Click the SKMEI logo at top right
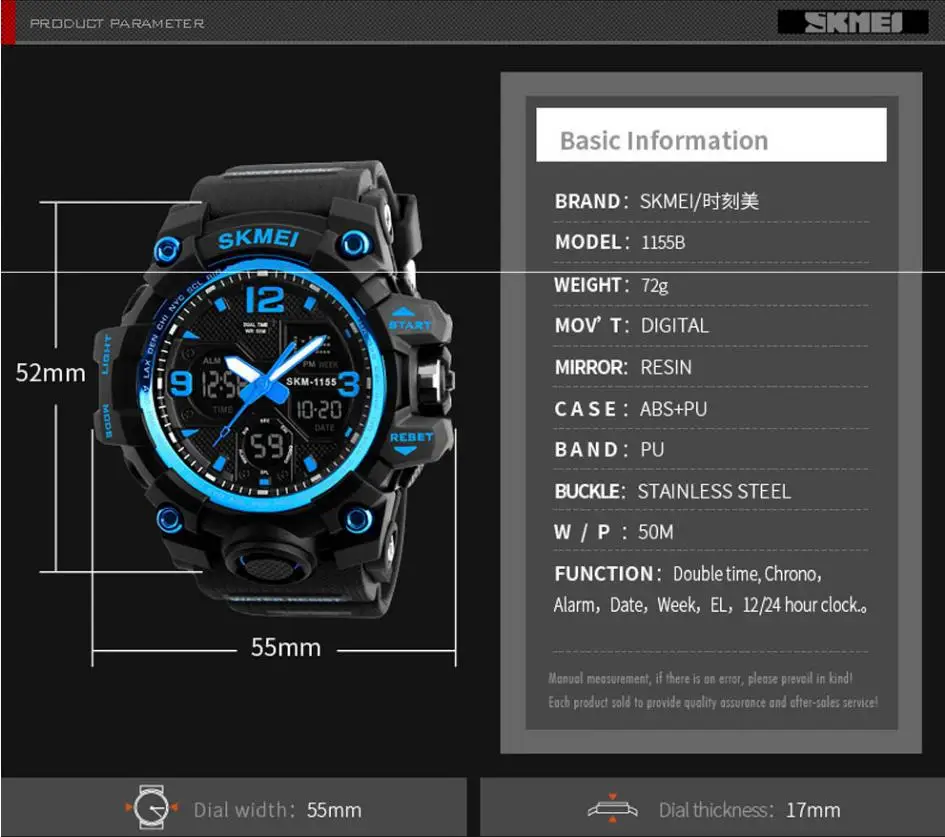 853,22
